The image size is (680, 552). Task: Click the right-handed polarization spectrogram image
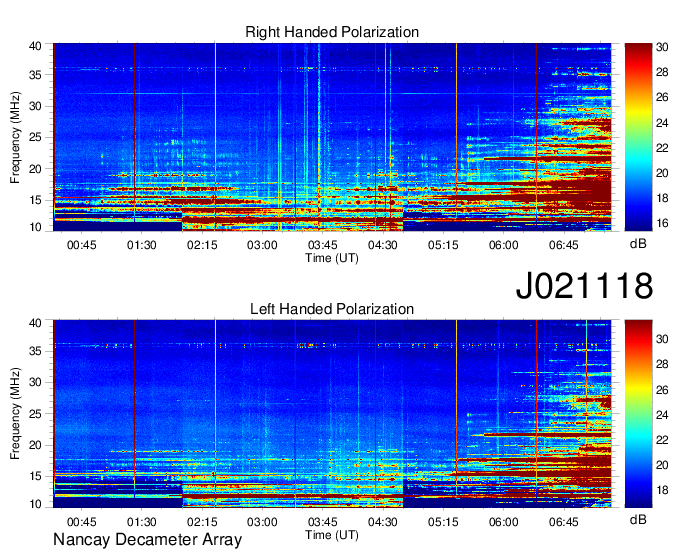332,137
